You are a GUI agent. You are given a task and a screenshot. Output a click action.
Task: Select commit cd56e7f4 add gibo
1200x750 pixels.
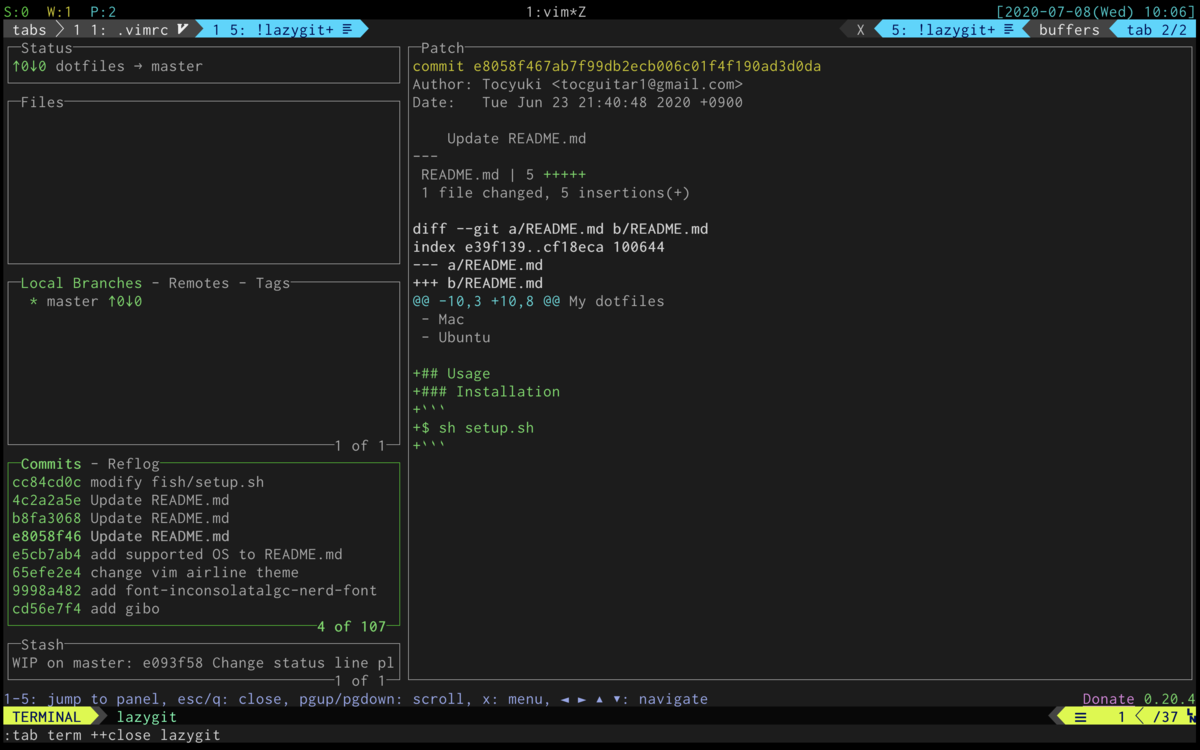click(204, 608)
